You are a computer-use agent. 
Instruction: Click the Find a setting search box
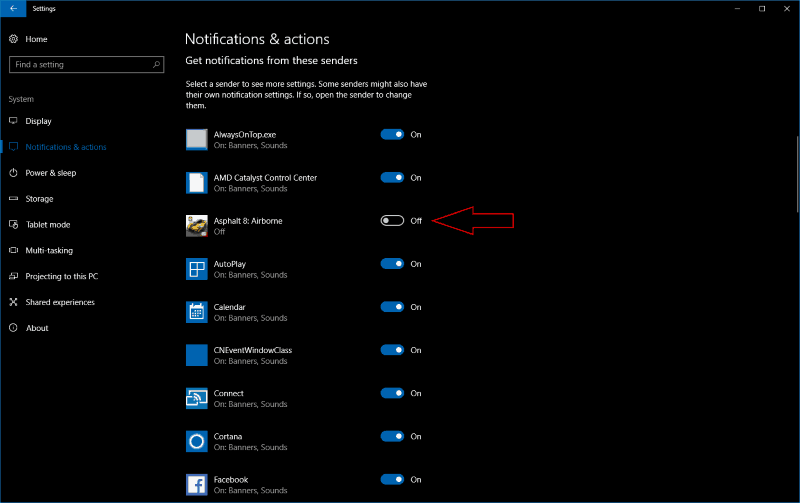point(86,64)
